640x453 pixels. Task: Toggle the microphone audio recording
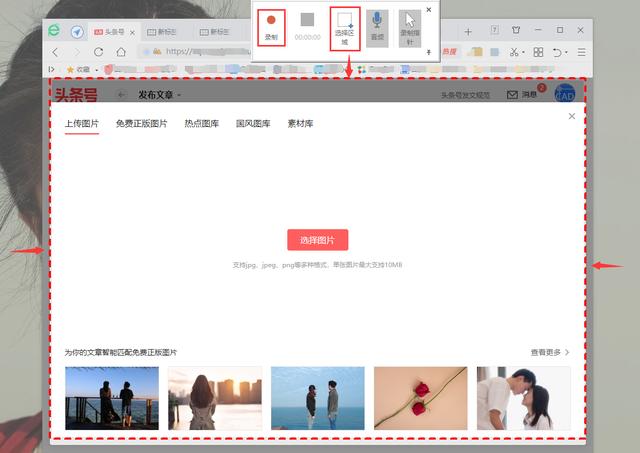coord(377,27)
